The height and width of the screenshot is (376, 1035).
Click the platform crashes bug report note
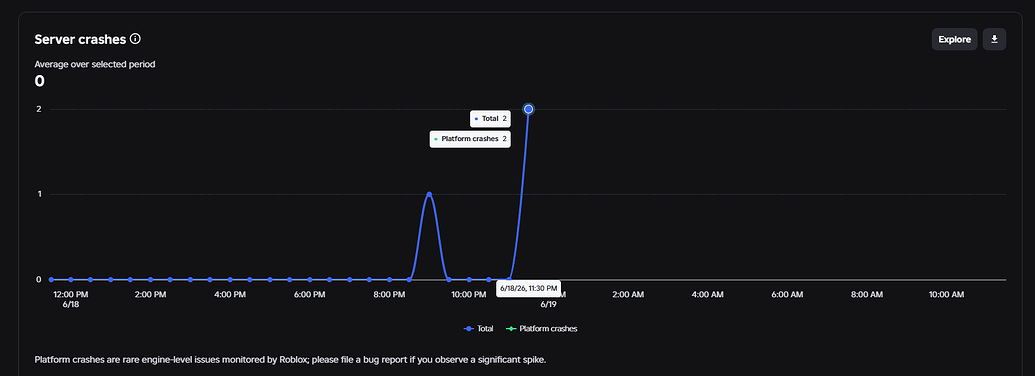(291, 360)
